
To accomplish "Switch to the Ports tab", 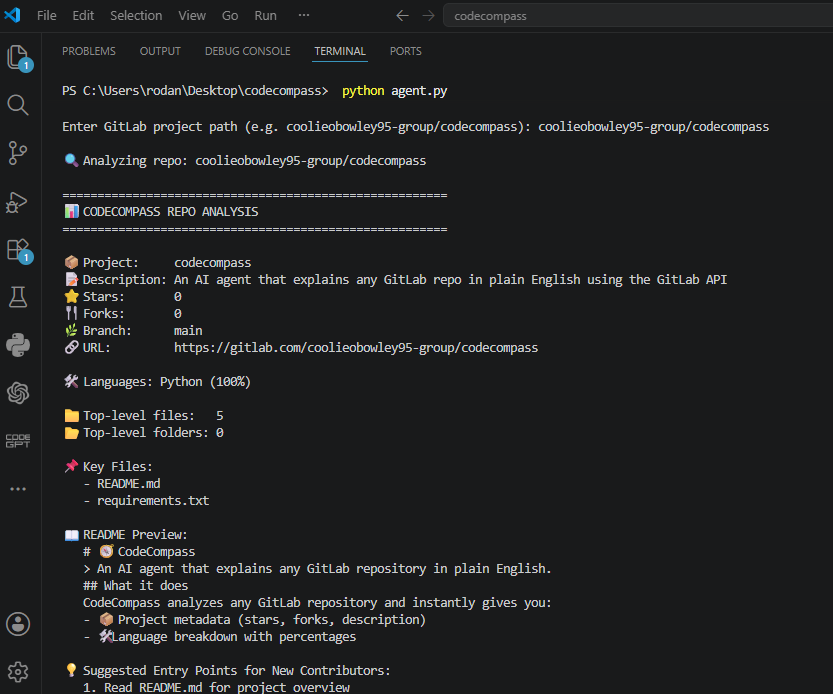I will (405, 51).
